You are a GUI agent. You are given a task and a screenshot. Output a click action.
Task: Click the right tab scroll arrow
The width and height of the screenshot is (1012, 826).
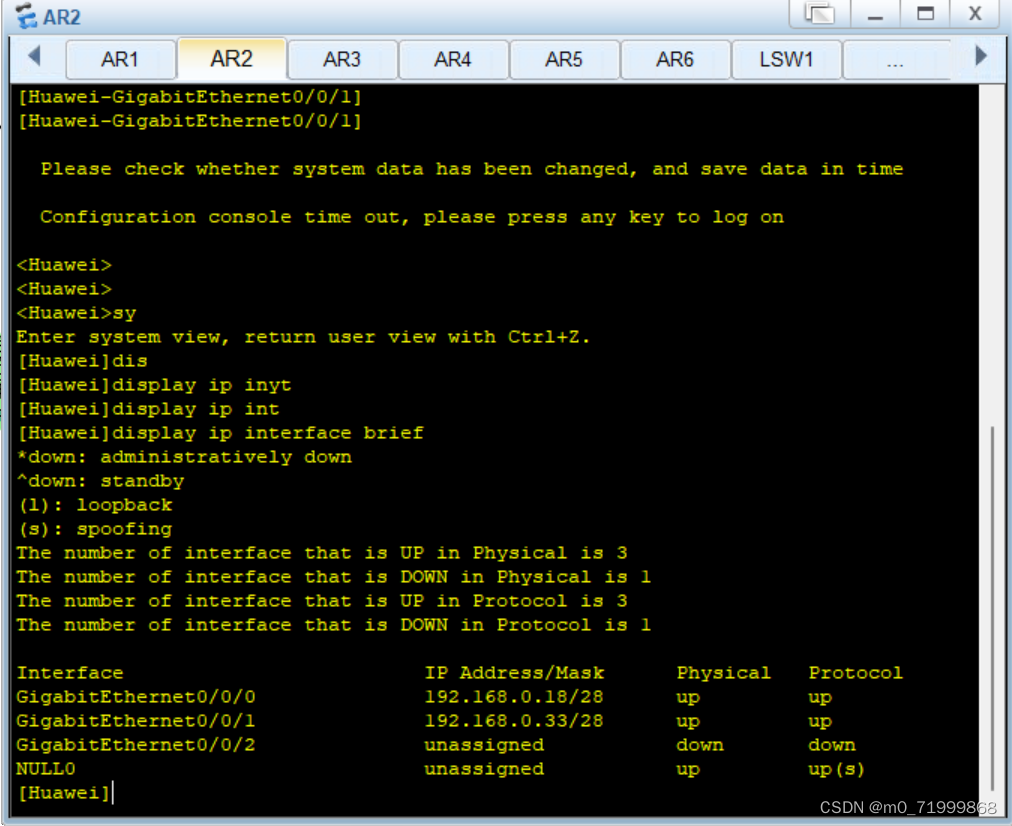(981, 56)
